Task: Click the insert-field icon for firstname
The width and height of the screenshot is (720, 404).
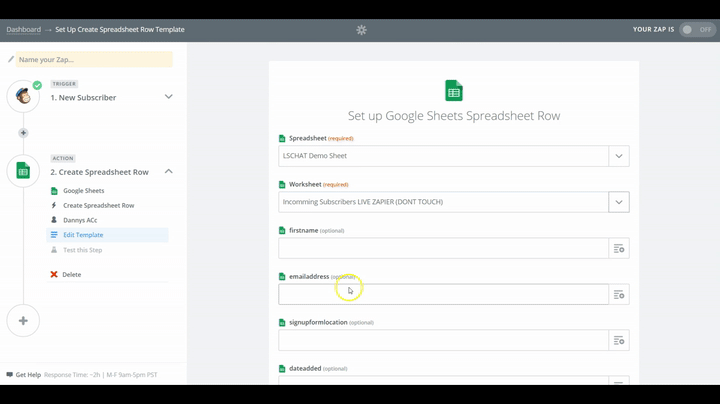Action: (619, 248)
